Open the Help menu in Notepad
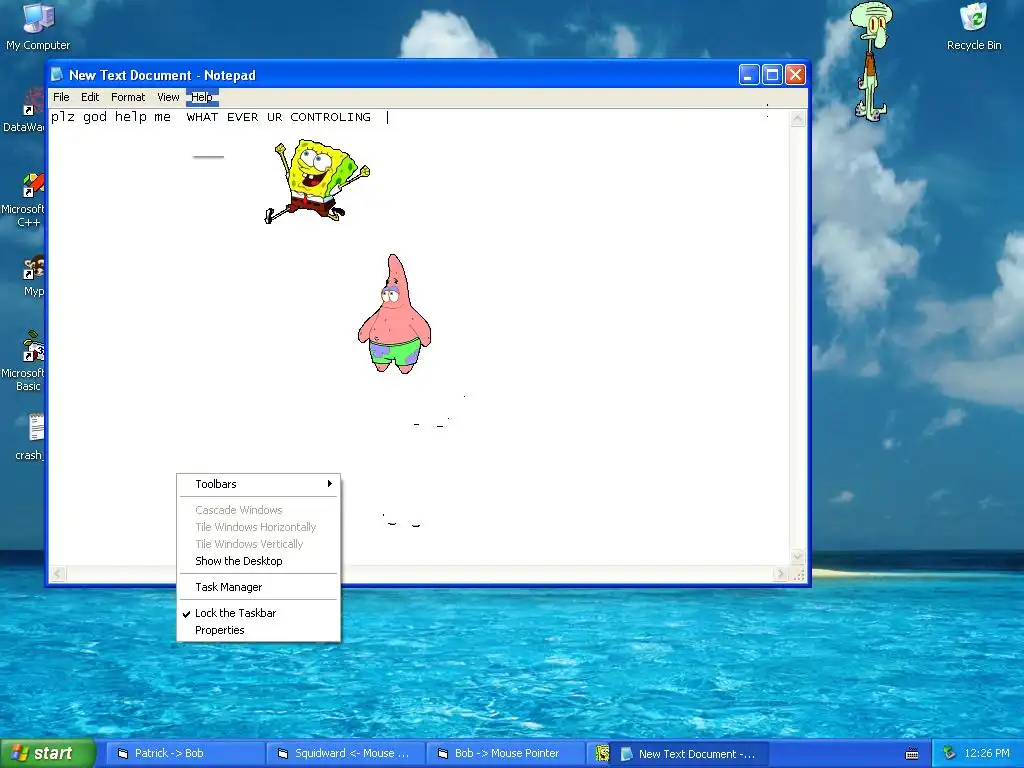Image resolution: width=1024 pixels, height=768 pixels. [202, 97]
